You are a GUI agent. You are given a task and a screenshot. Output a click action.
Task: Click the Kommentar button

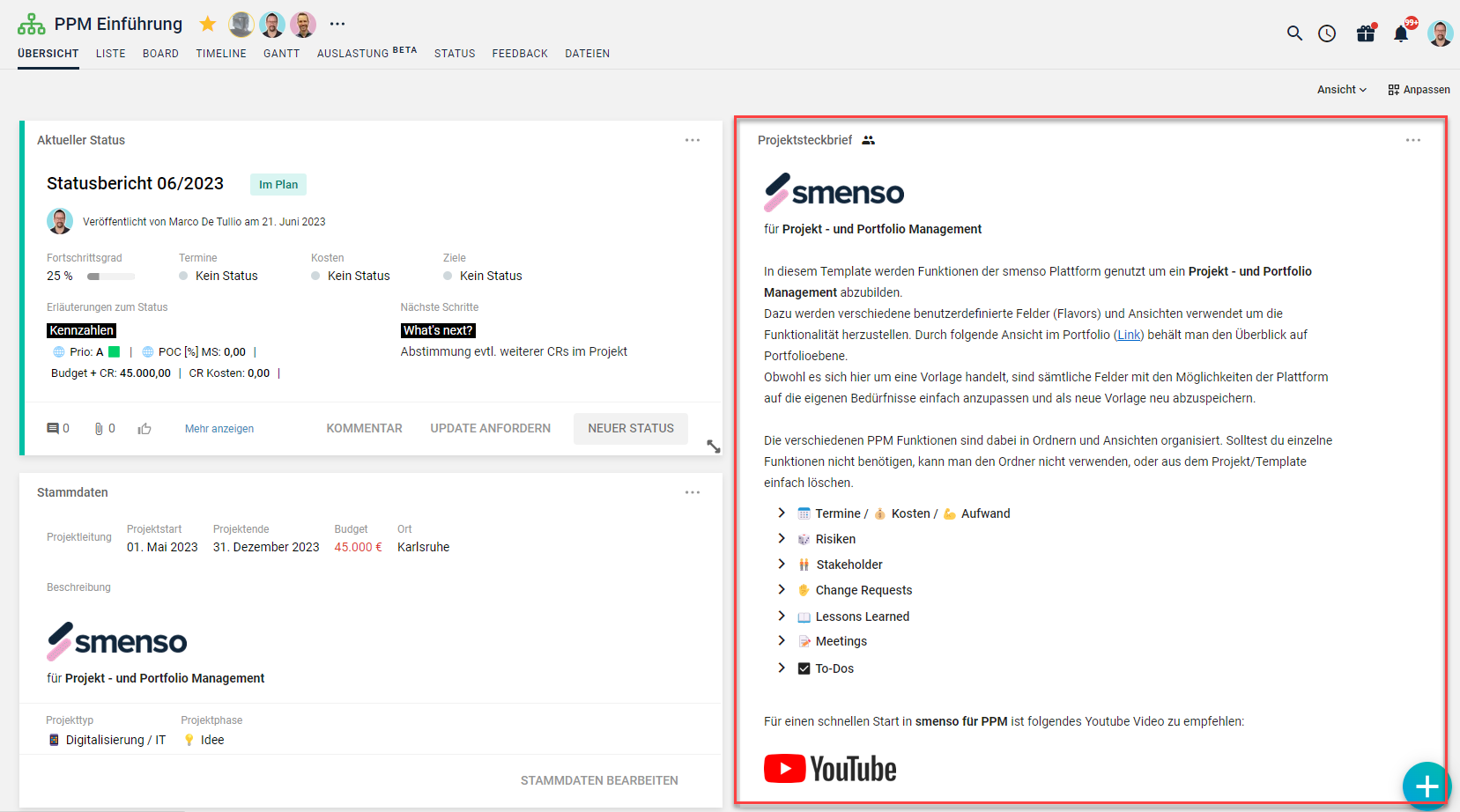(365, 428)
